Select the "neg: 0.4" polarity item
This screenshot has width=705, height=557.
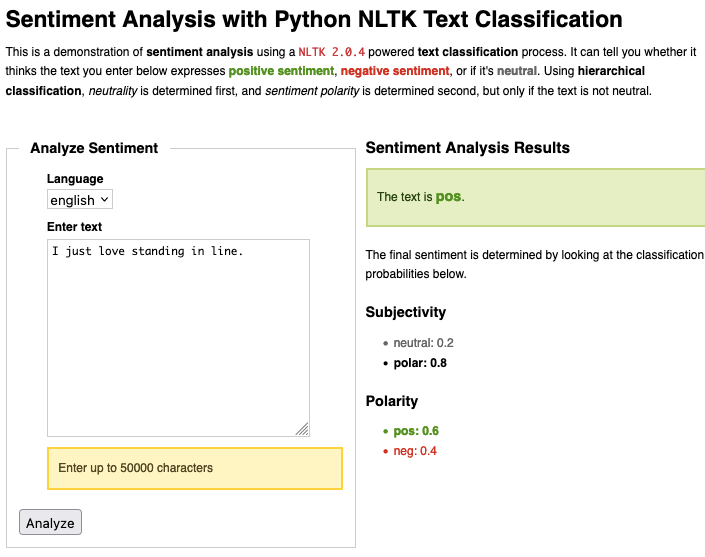click(x=415, y=451)
